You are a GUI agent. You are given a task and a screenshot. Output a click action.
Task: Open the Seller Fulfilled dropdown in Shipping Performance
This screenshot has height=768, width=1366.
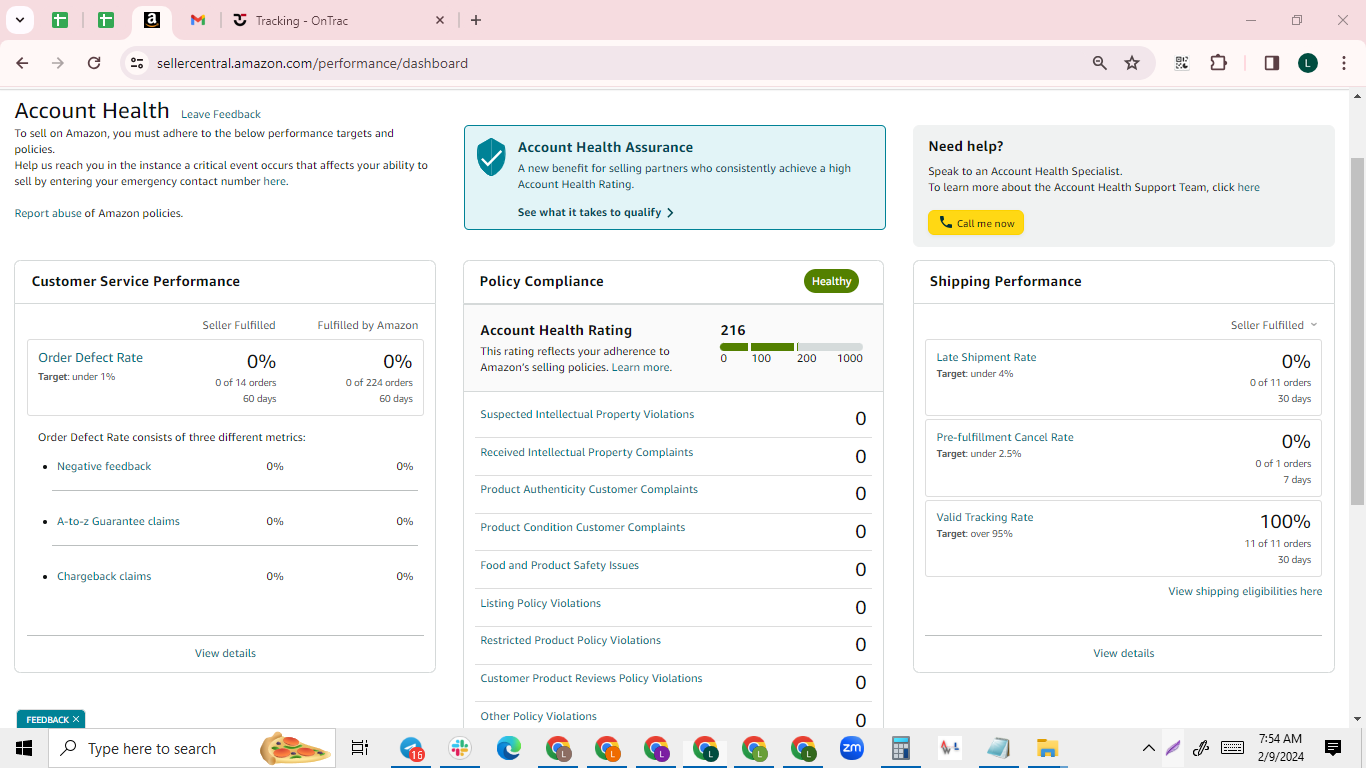(x=1274, y=325)
